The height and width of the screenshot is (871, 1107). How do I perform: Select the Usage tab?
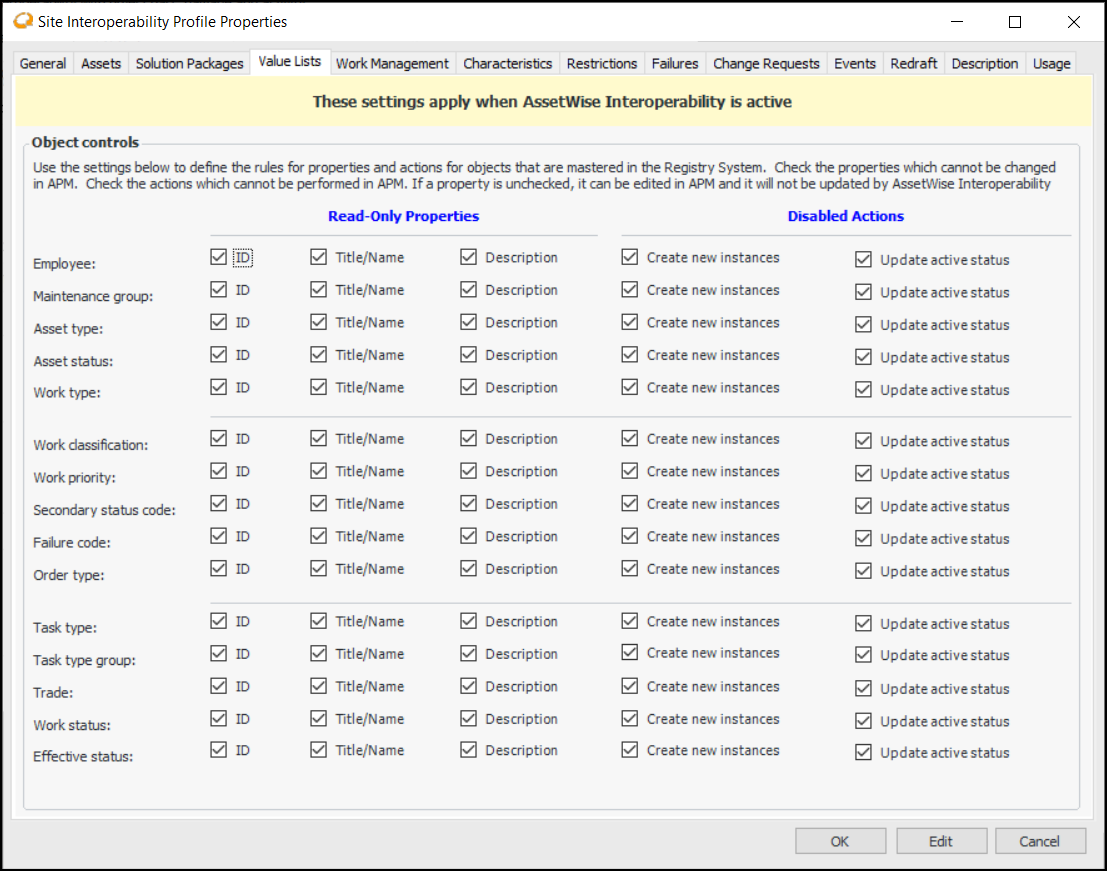(x=1051, y=63)
